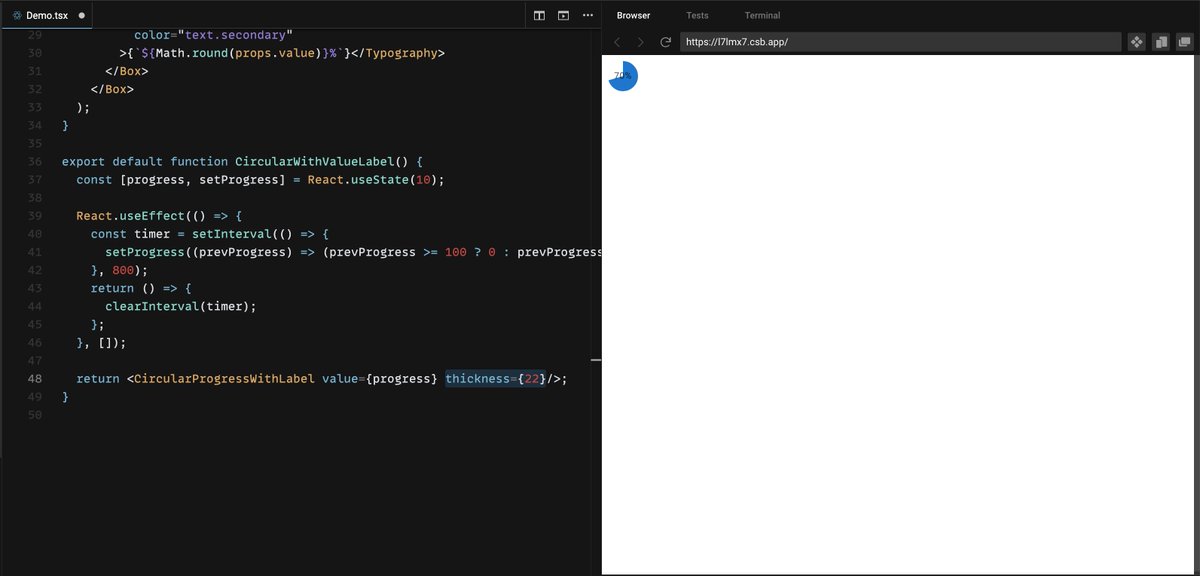1200x576 pixels.
Task: Switch to the Tests tab
Action: pyautogui.click(x=697, y=15)
